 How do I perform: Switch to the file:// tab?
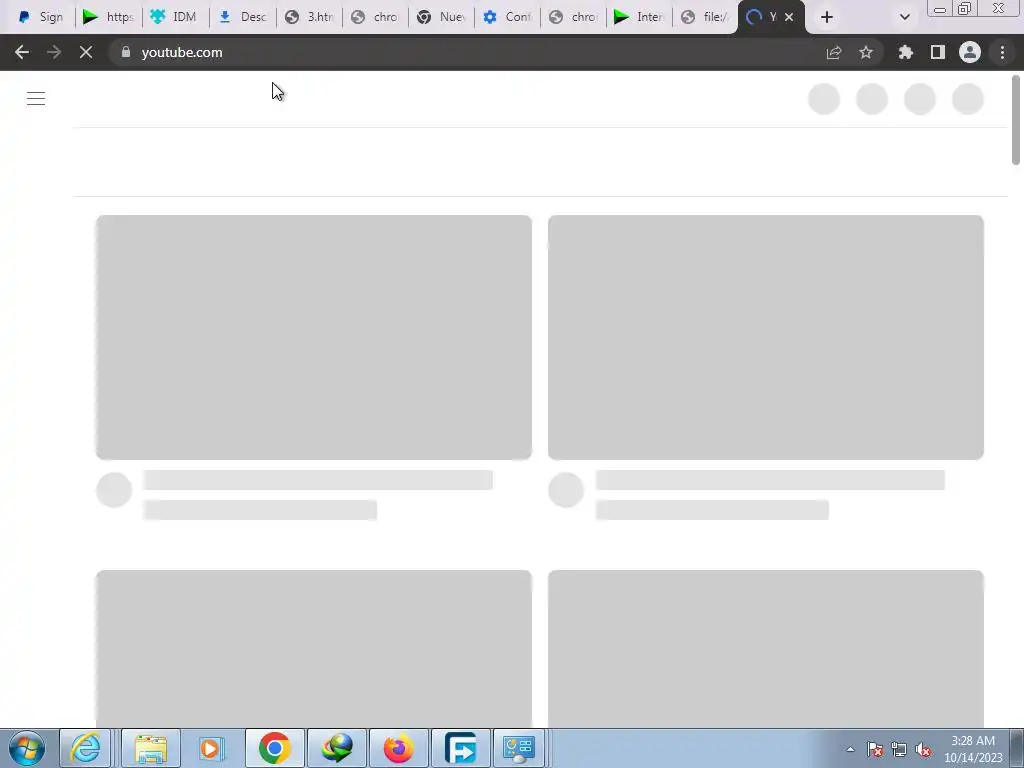click(x=705, y=17)
